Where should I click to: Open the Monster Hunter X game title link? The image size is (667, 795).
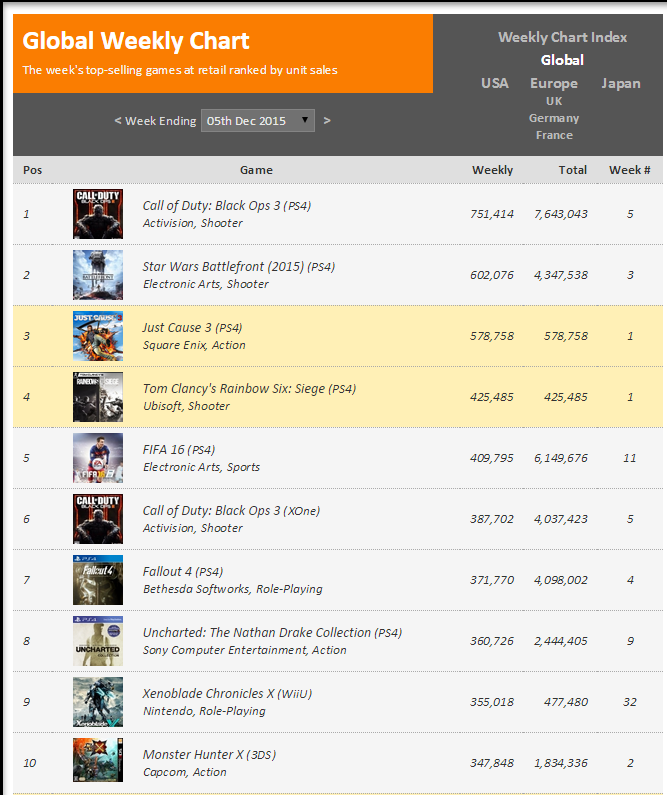click(209, 754)
